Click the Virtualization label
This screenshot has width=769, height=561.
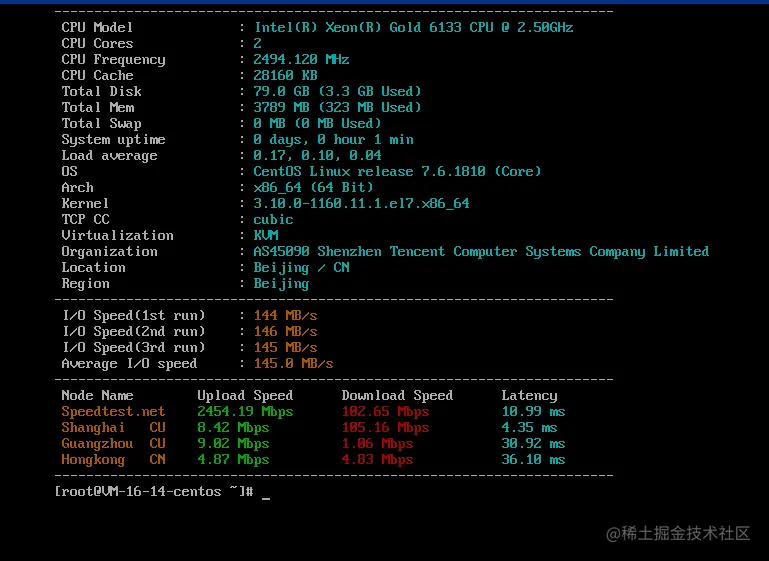(x=117, y=235)
